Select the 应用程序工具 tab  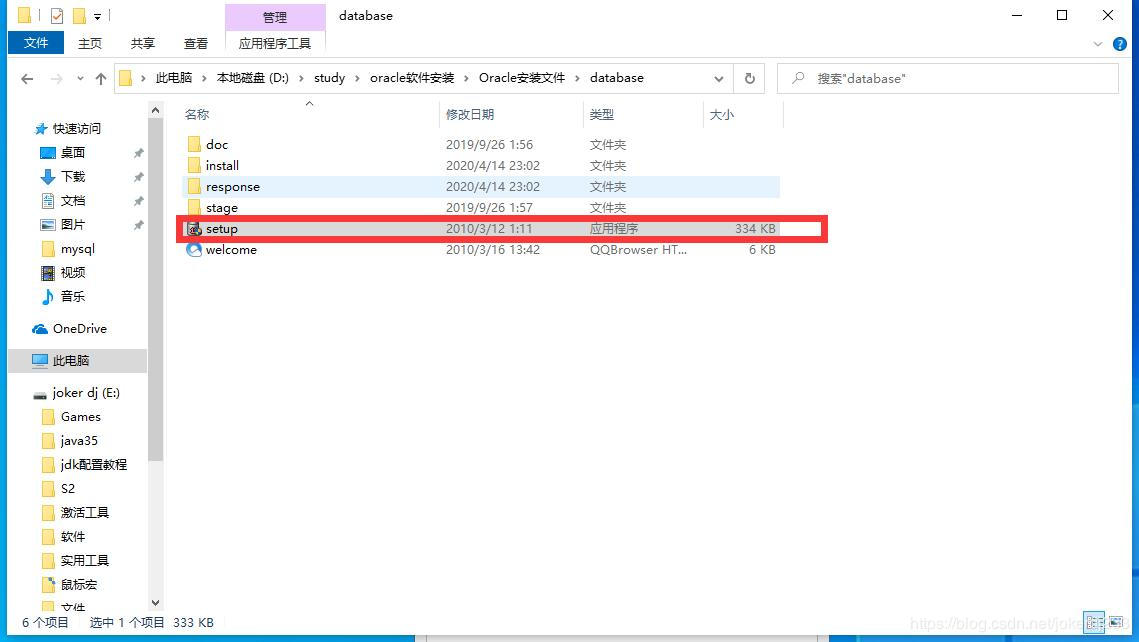pos(275,44)
